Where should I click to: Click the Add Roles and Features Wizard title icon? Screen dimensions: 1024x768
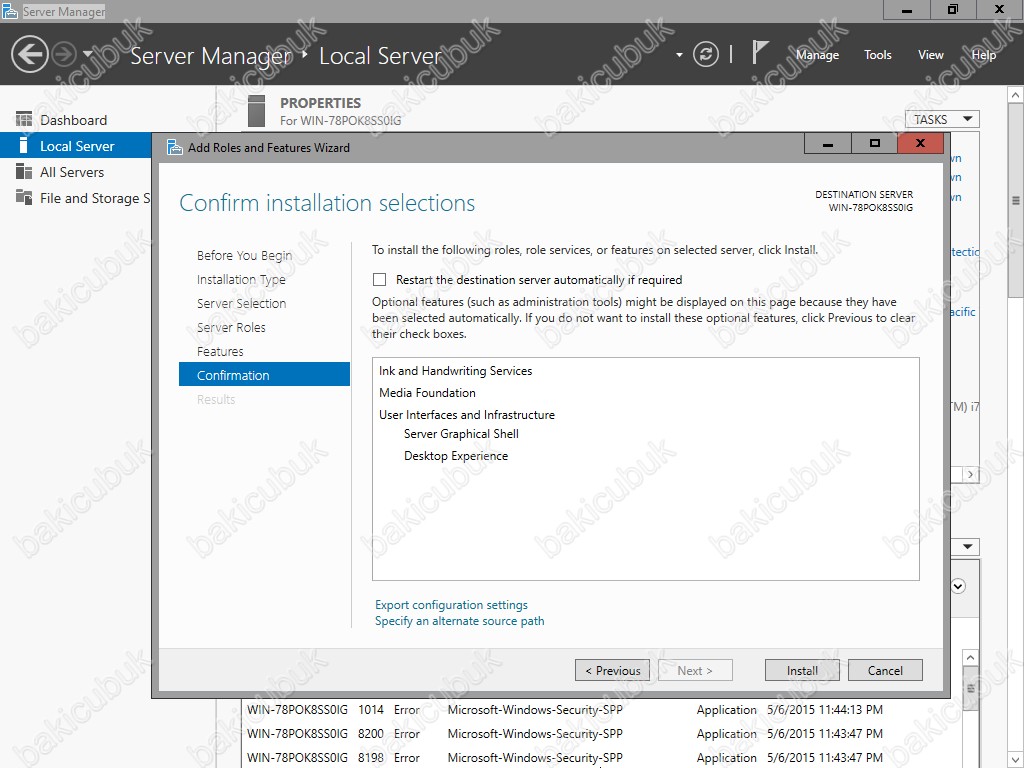174,148
